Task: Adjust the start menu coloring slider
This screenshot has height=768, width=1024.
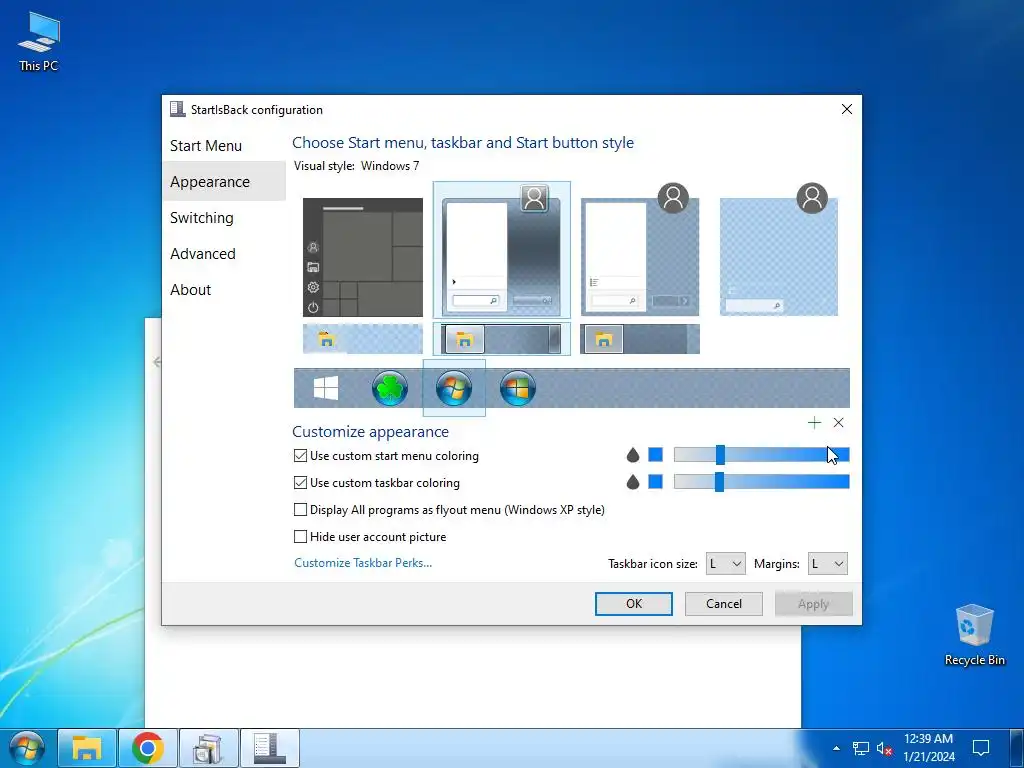Action: tap(761, 455)
